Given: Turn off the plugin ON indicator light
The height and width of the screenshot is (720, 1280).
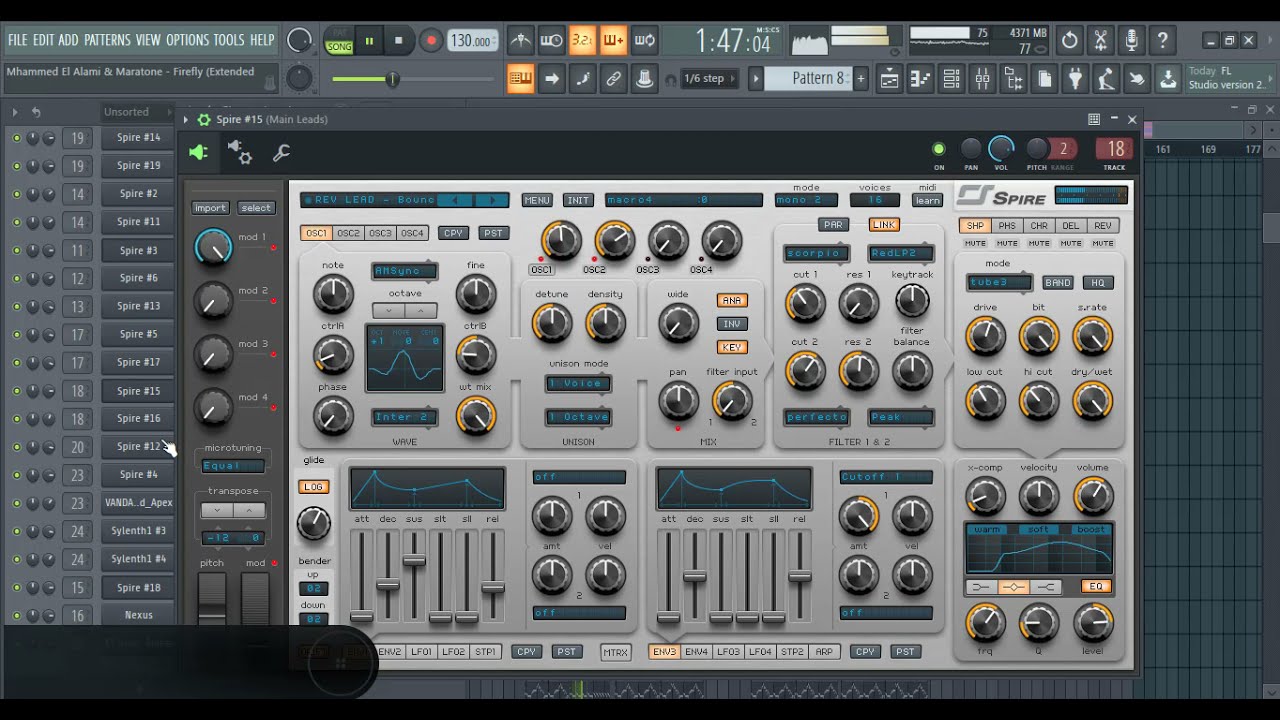Looking at the screenshot, I should [x=939, y=149].
